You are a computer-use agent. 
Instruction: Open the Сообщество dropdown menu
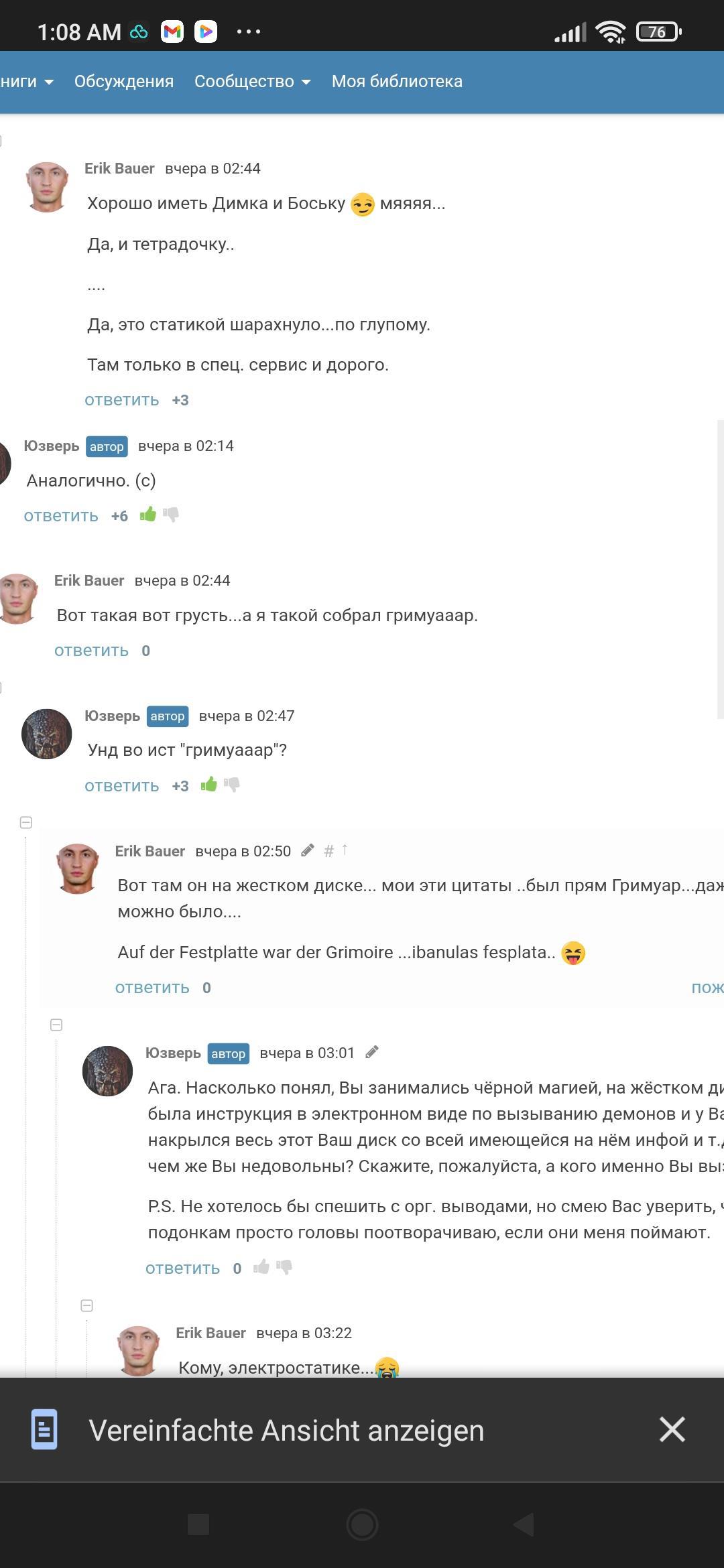252,81
